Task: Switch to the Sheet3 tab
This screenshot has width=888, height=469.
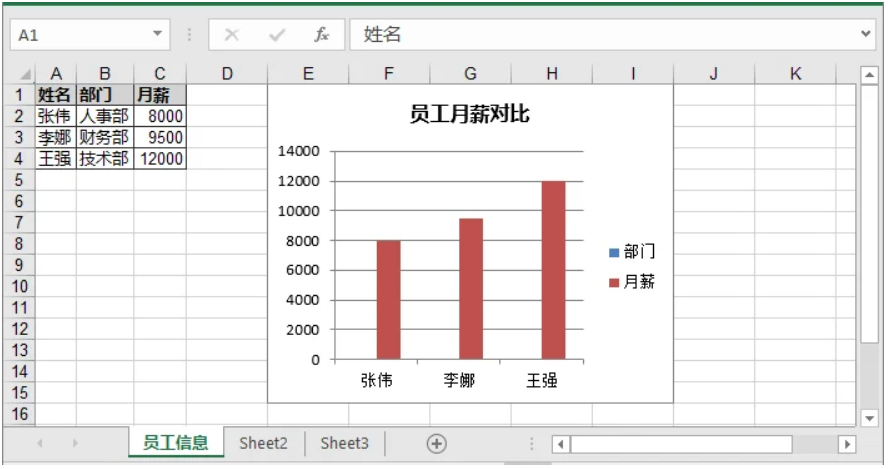Action: [x=344, y=444]
